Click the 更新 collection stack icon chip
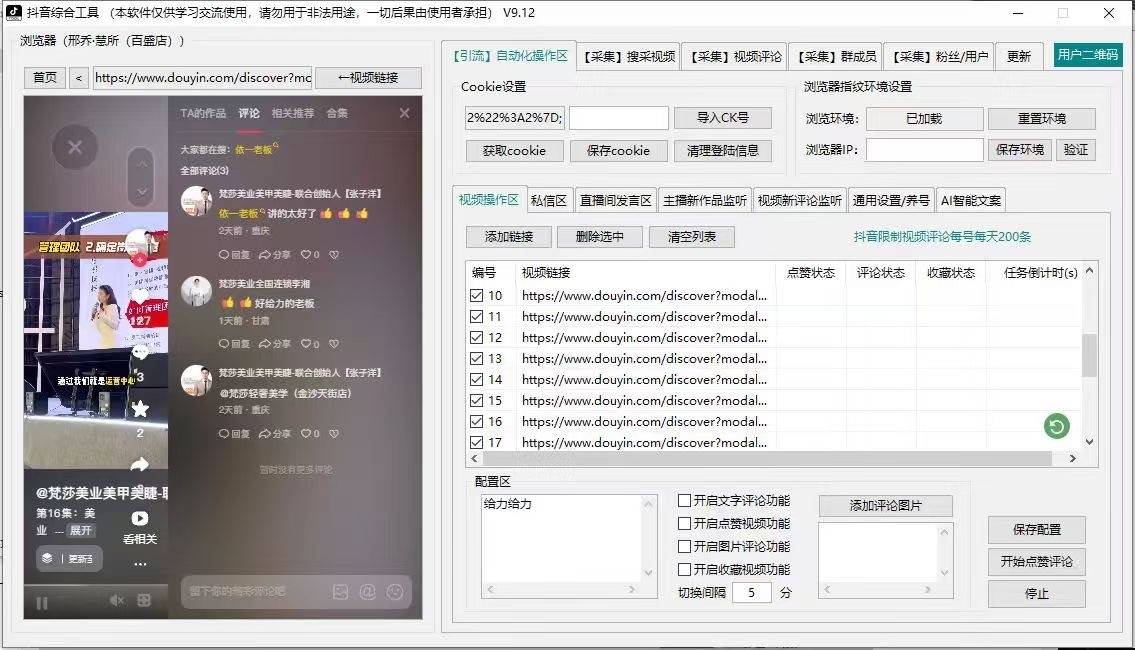The height and width of the screenshot is (650, 1135). click(69, 558)
